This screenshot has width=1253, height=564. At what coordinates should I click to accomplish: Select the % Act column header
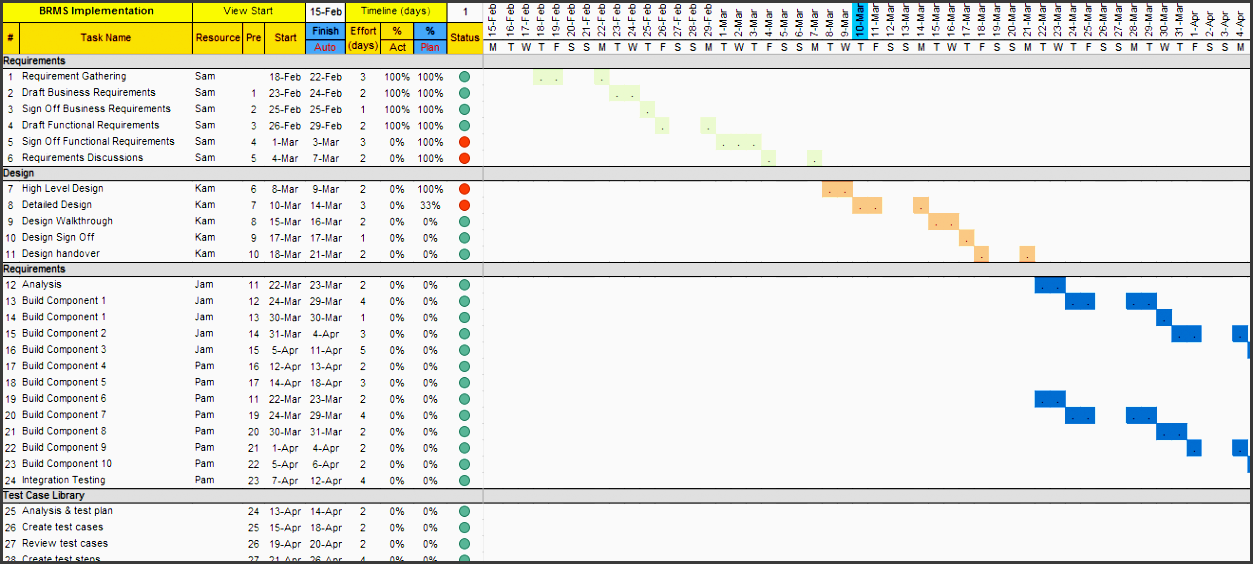click(397, 38)
